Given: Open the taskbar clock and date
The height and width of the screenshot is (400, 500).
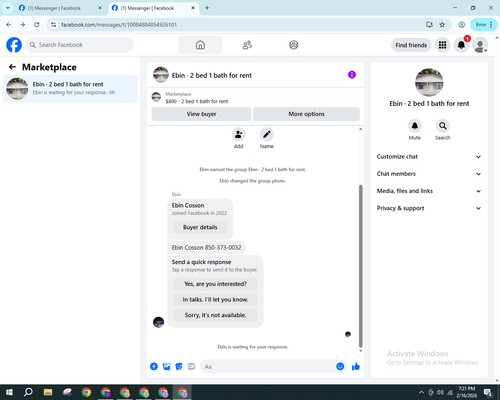Looking at the screenshot, I should pyautogui.click(x=466, y=392).
